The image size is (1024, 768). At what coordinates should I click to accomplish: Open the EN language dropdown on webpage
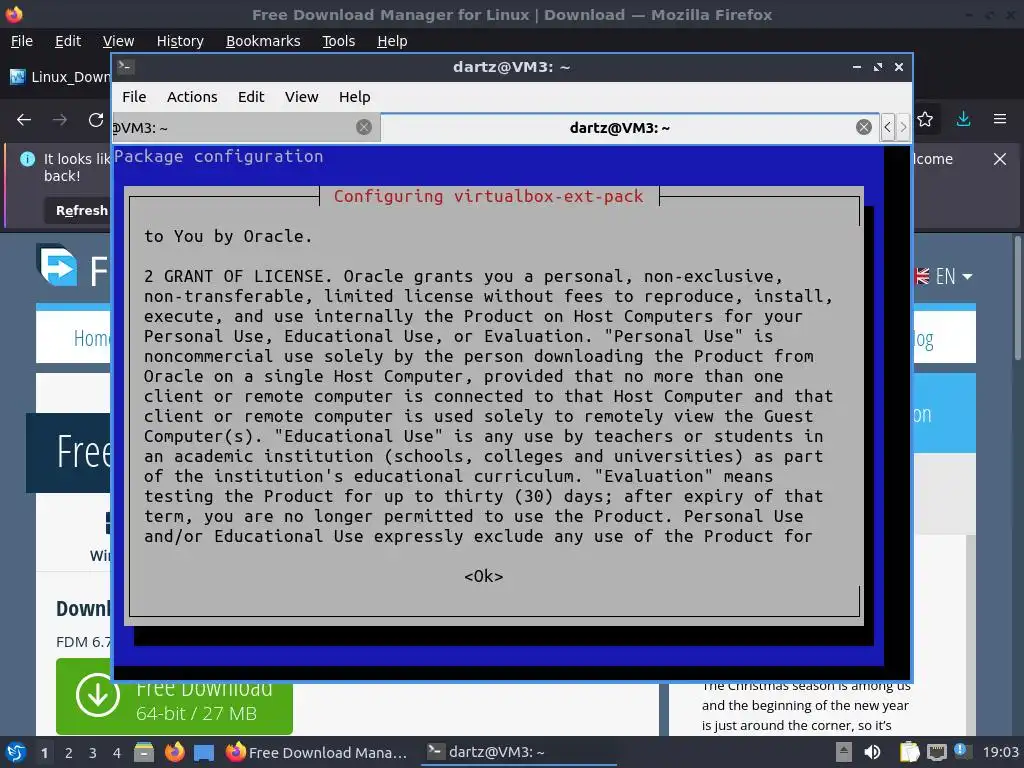click(x=944, y=276)
